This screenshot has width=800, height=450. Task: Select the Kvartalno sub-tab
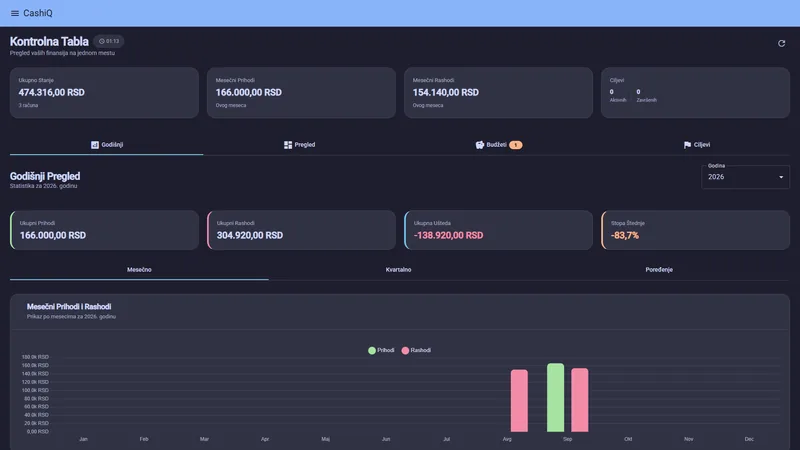[x=398, y=269]
